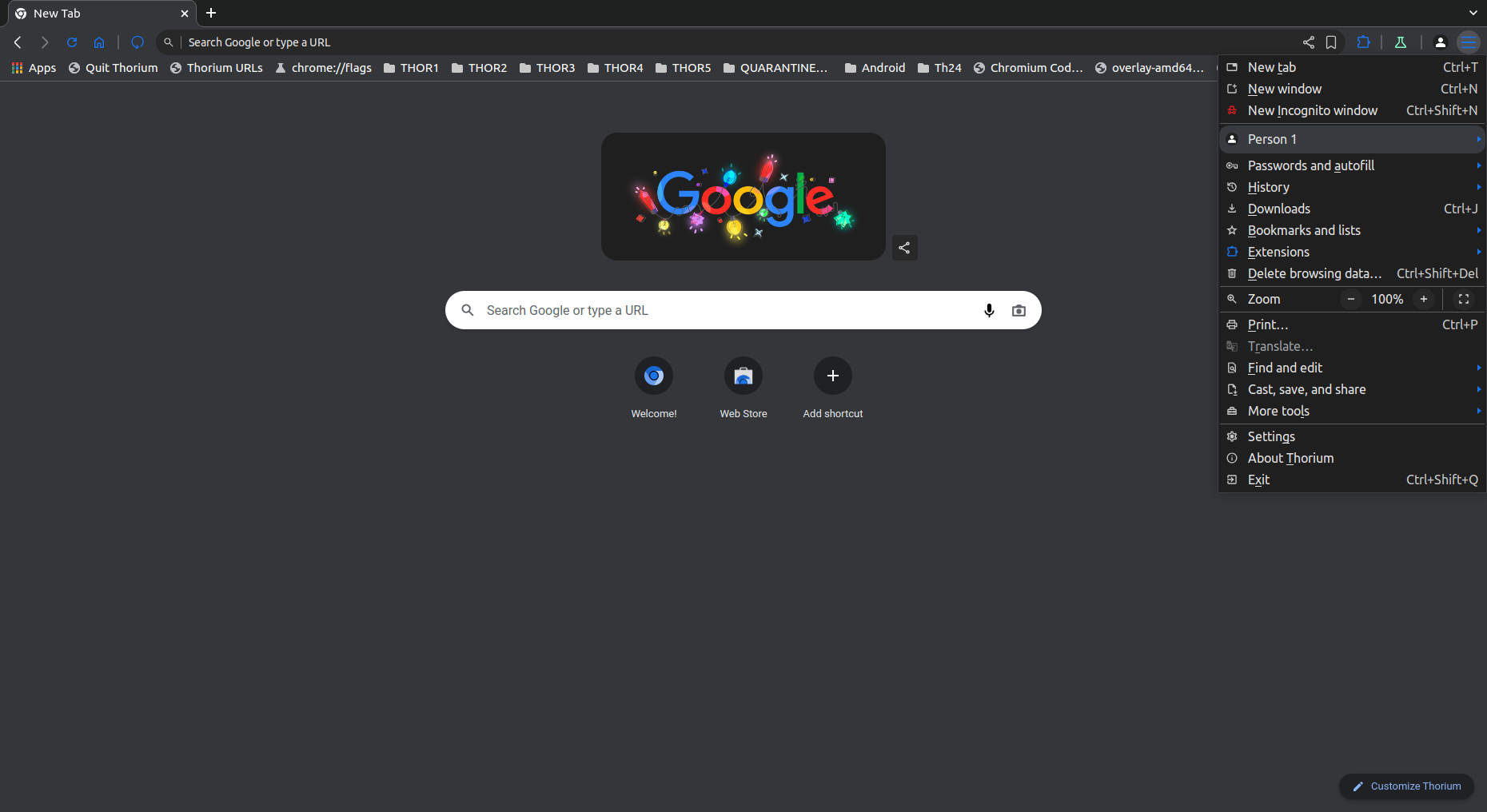Open the Web Store shortcut tile
1487x812 pixels.
click(x=743, y=388)
